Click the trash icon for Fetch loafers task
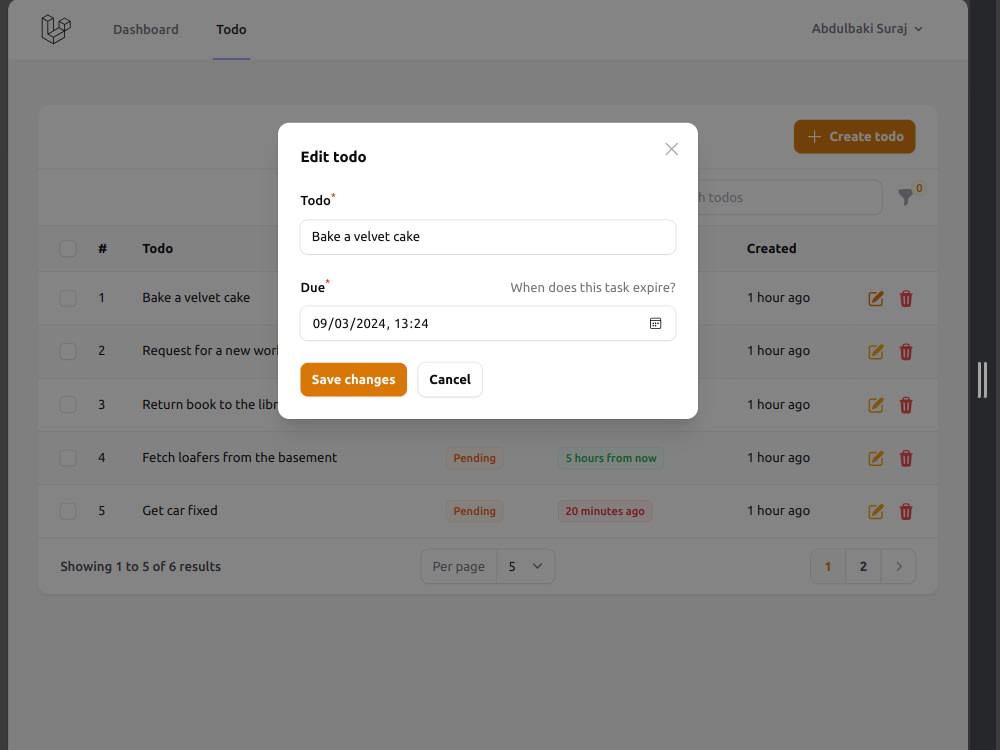Viewport: 1000px width, 750px height. 906,458
